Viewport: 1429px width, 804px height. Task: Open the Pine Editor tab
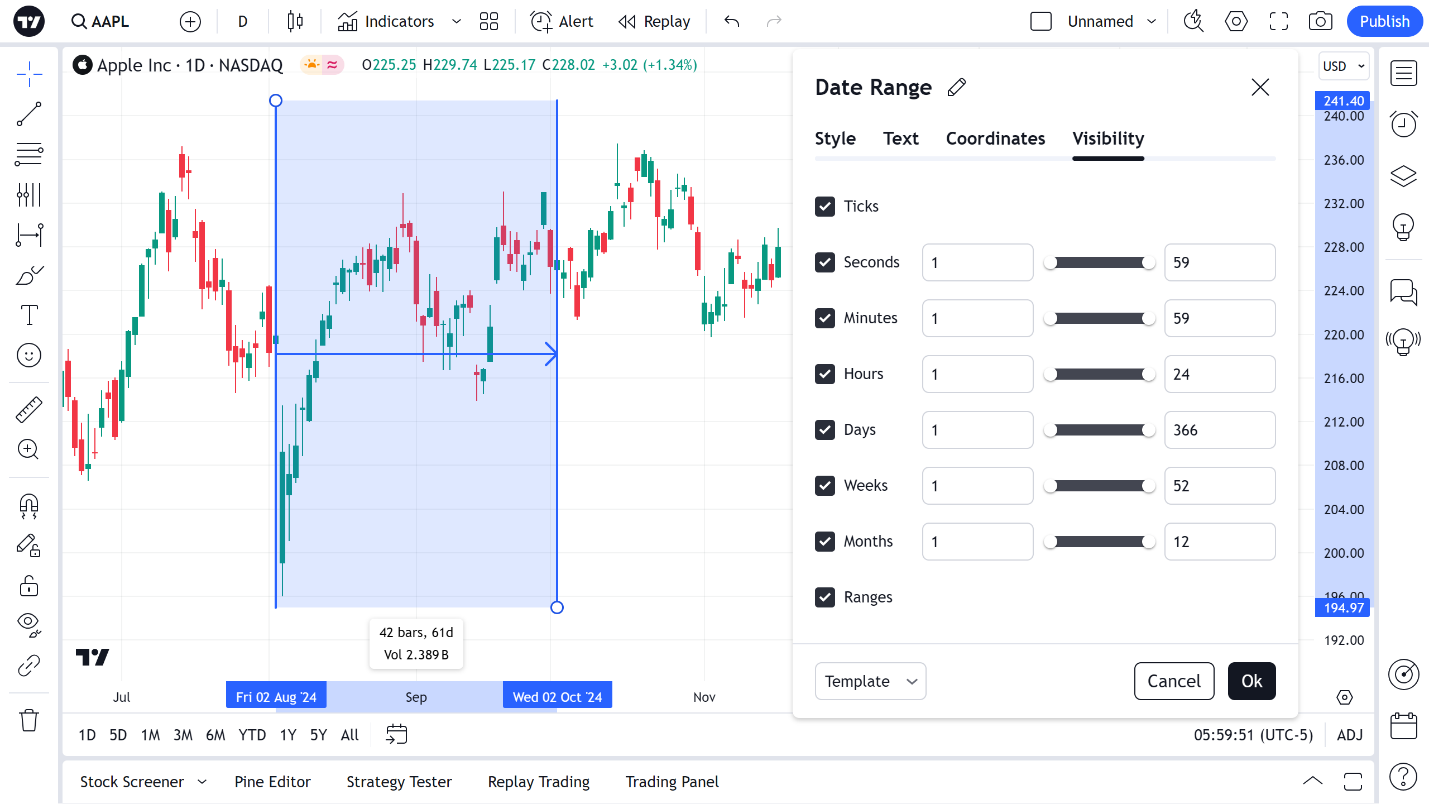272,782
